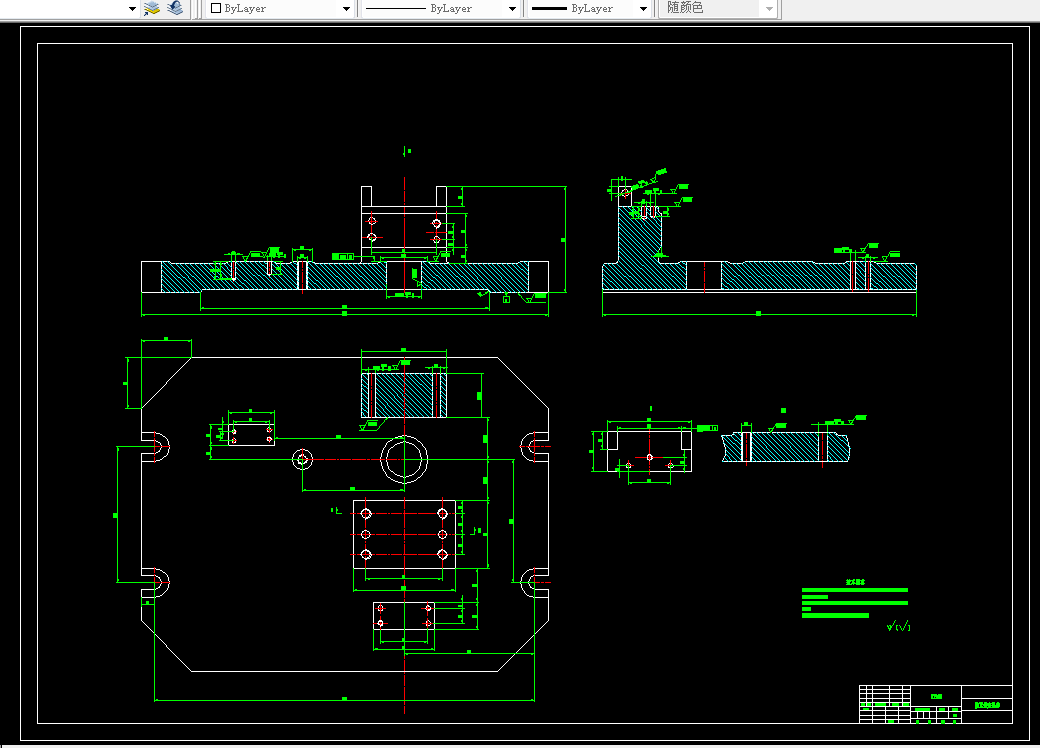Click the title block in the corner
This screenshot has width=1040, height=748.
[936, 704]
